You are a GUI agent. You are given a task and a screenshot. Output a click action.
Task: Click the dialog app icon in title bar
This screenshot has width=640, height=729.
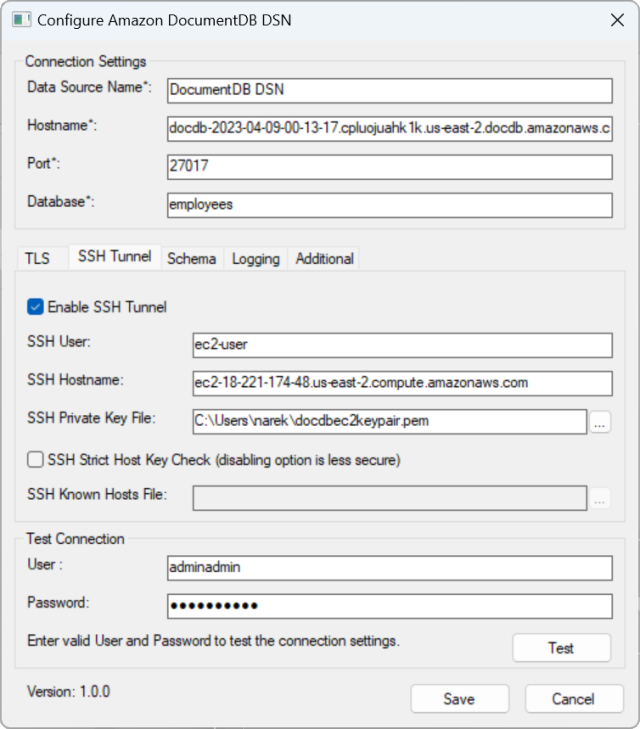coord(19,19)
